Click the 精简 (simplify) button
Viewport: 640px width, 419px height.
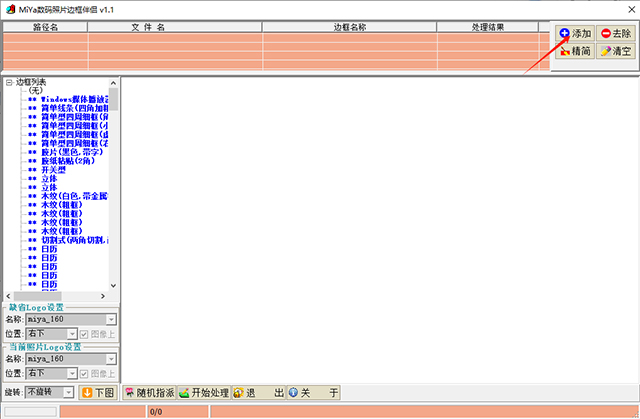(575, 51)
